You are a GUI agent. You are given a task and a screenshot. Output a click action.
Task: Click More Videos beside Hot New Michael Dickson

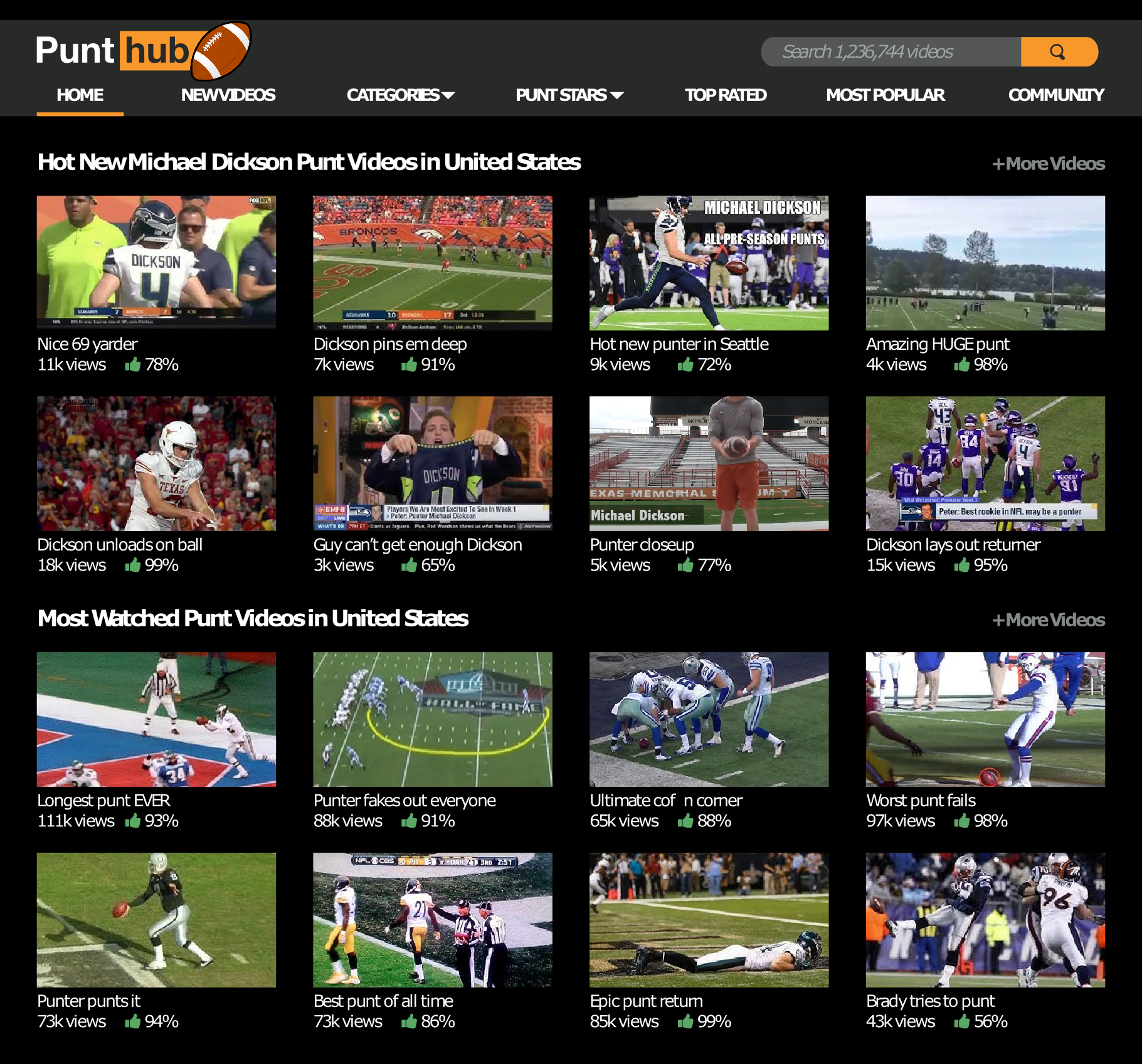(x=1049, y=164)
